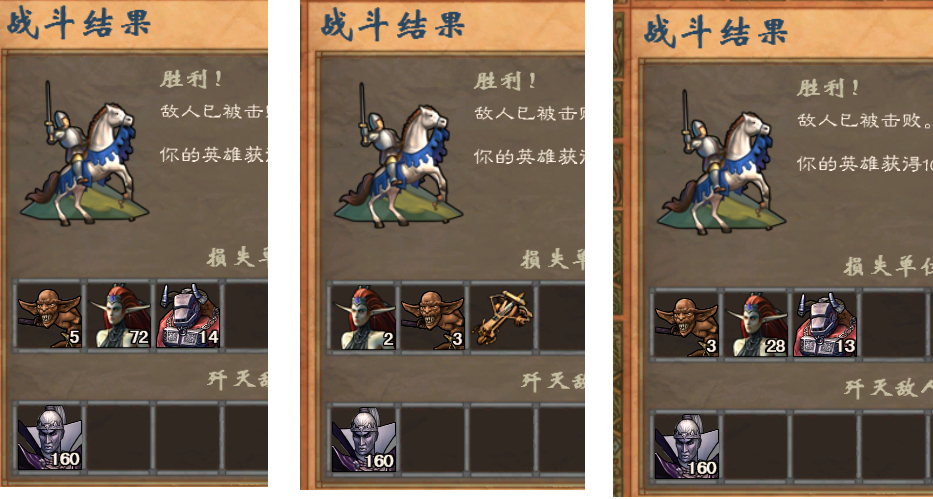Click the 胜利! text in the left panel
The width and height of the screenshot is (933, 499).
pyautogui.click(x=191, y=79)
